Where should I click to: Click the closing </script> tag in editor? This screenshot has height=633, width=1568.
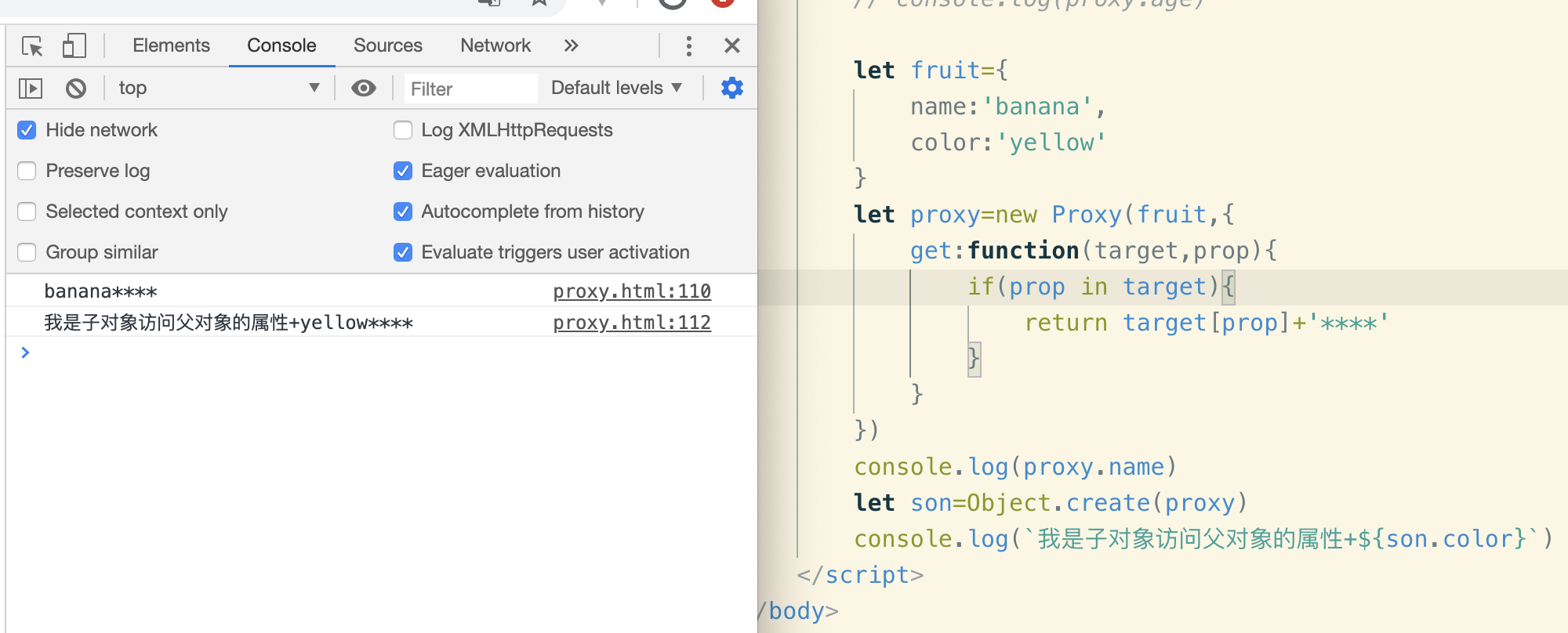tap(860, 575)
